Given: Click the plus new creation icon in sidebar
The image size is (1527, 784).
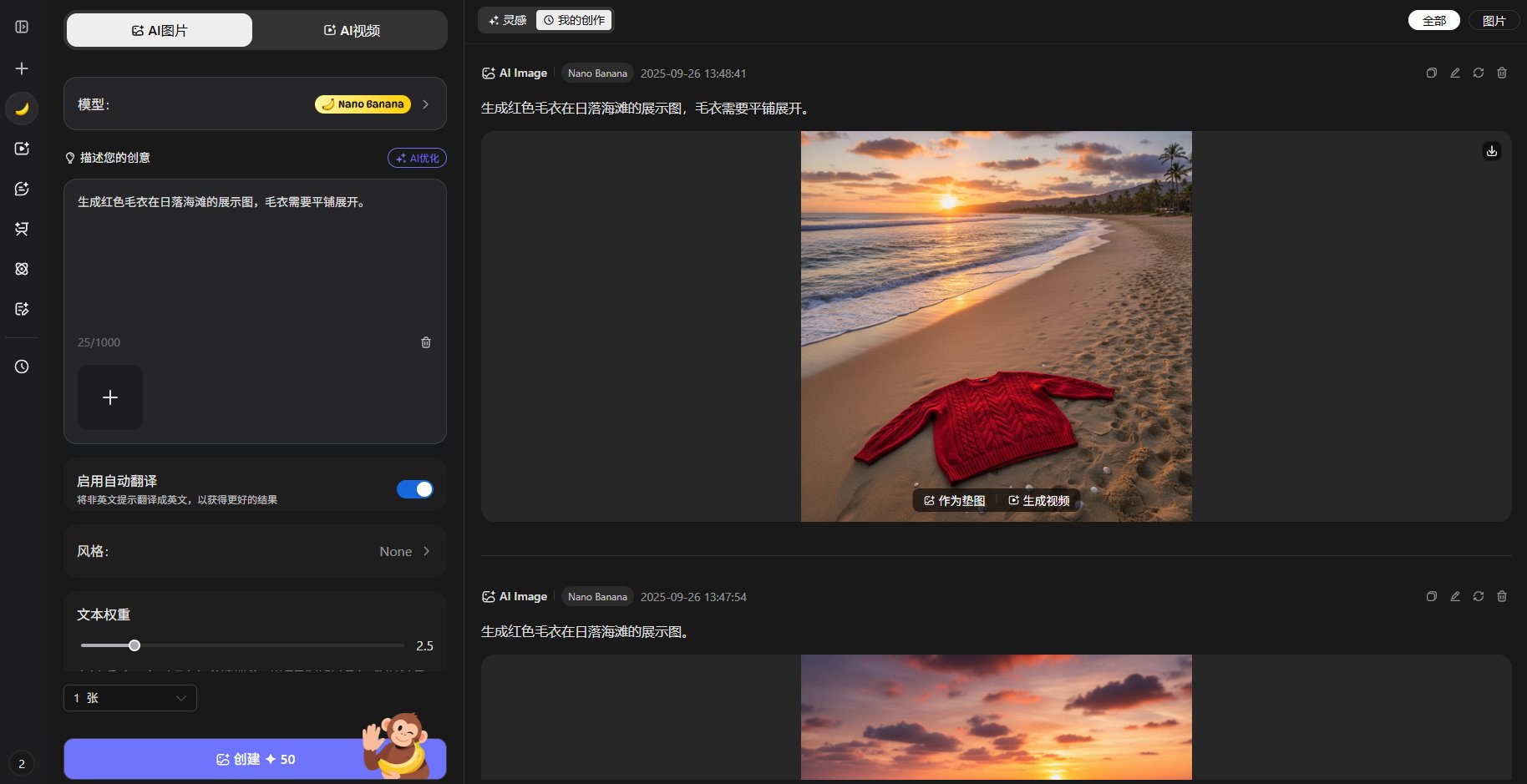Looking at the screenshot, I should click(22, 68).
